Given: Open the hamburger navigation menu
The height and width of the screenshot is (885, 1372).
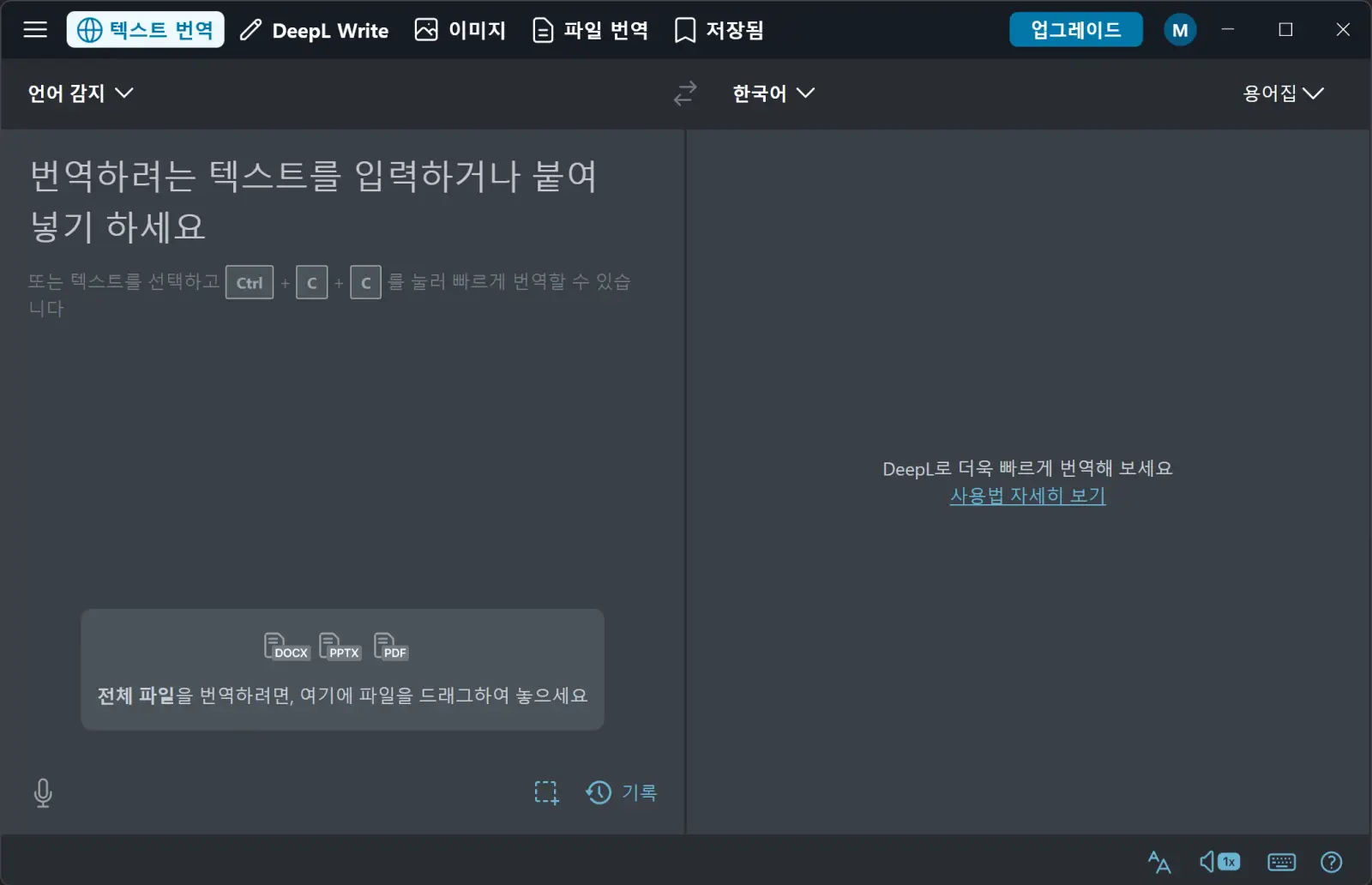Looking at the screenshot, I should tap(35, 30).
